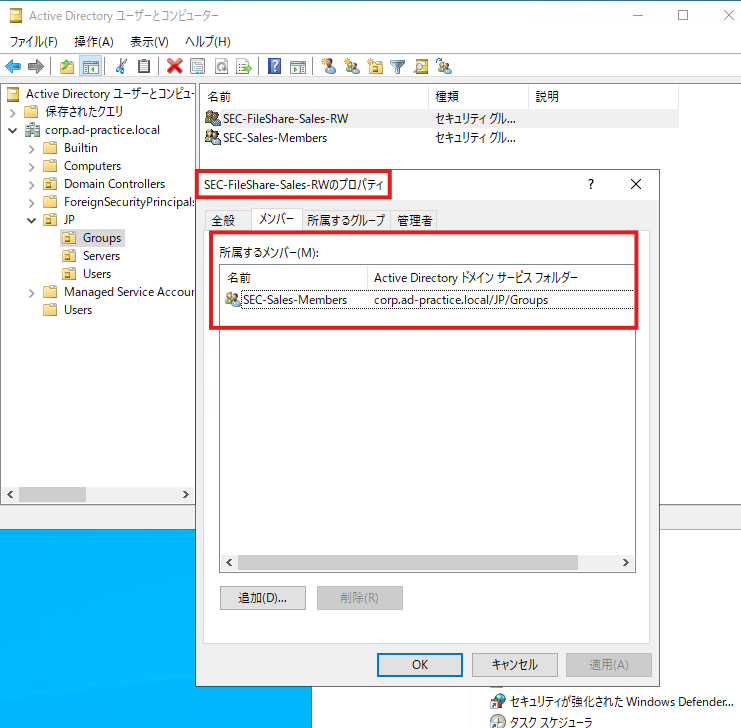
Task: Click SEC-FileShare-Sales-RW group icon in list
Action: tap(213, 118)
